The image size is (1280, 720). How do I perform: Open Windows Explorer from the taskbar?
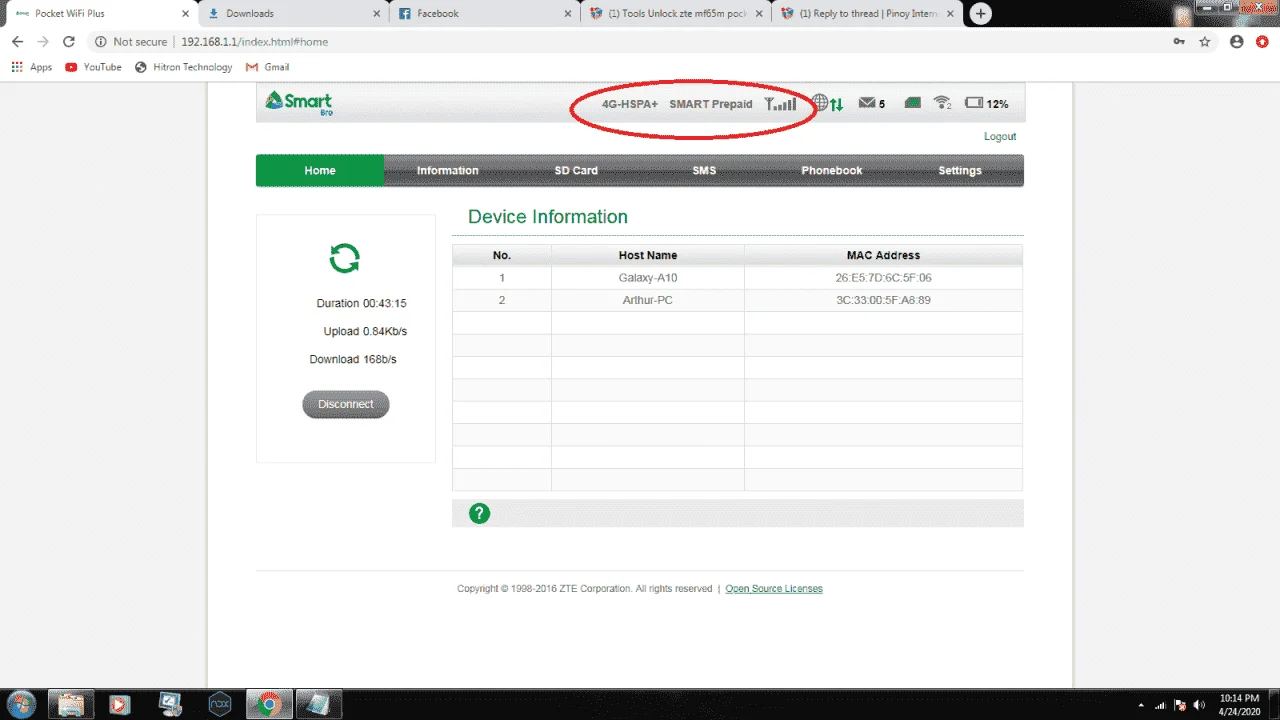[x=71, y=704]
